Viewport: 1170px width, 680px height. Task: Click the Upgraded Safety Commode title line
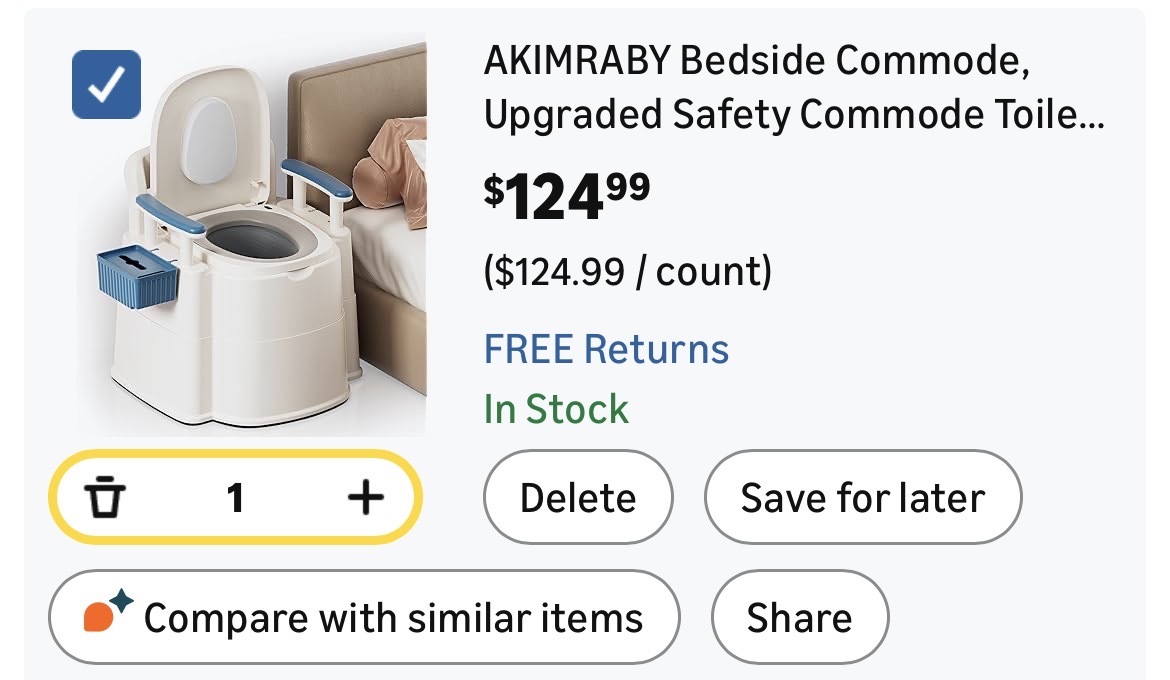(793, 116)
